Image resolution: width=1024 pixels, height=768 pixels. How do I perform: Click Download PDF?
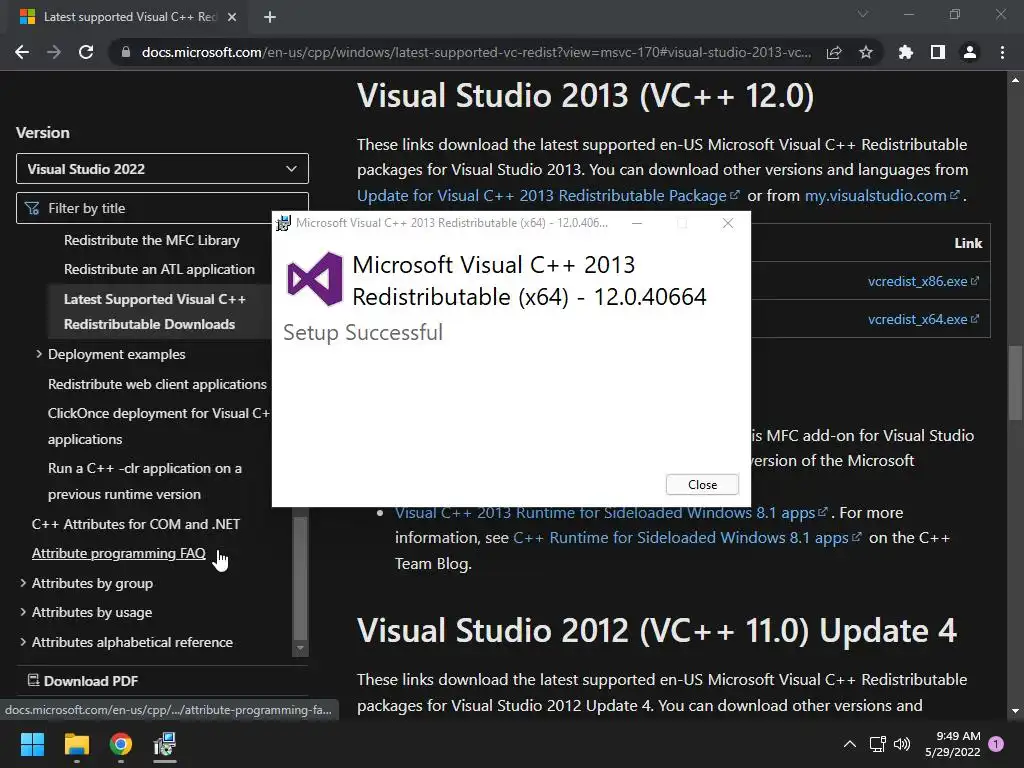coord(83,680)
